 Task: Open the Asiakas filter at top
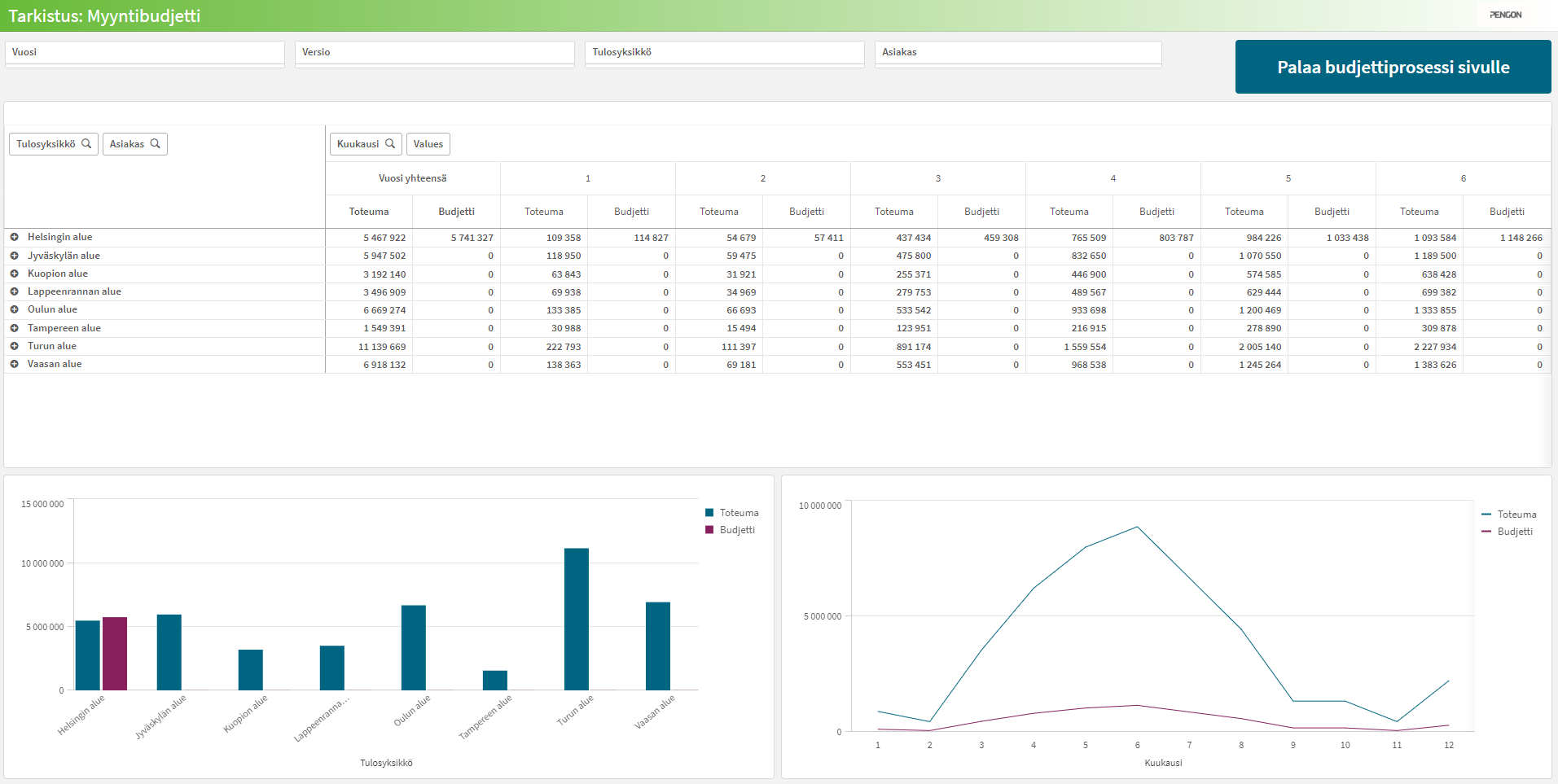pyautogui.click(x=1017, y=53)
